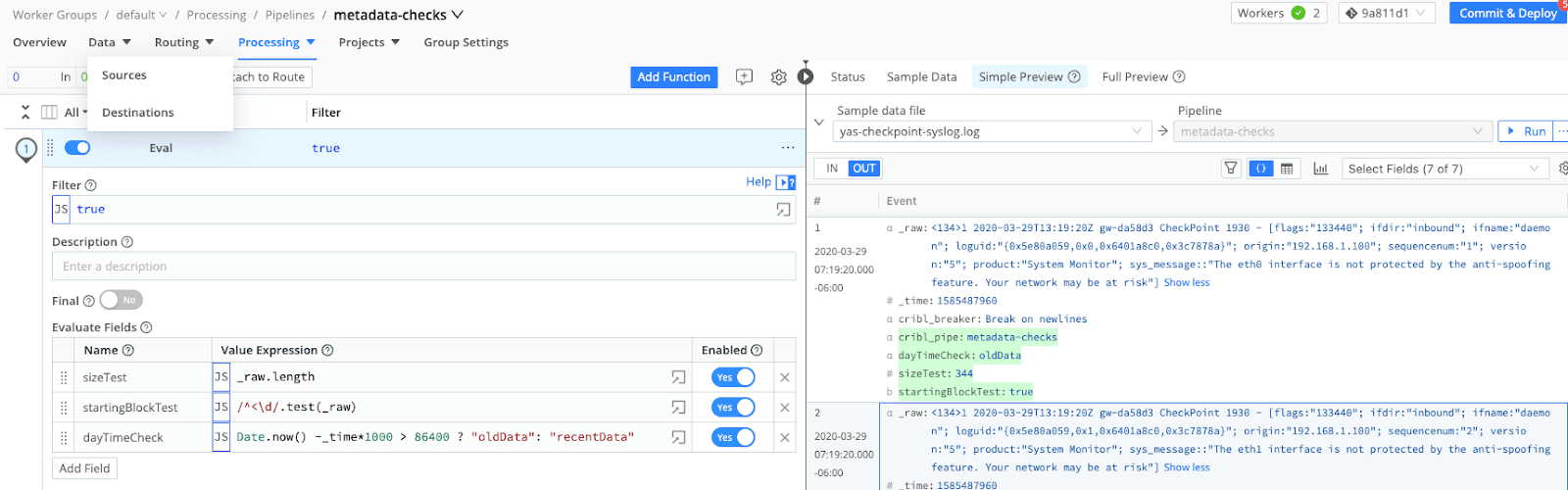1568x490 pixels.
Task: Expand the Select Fields dropdown
Action: (1444, 169)
